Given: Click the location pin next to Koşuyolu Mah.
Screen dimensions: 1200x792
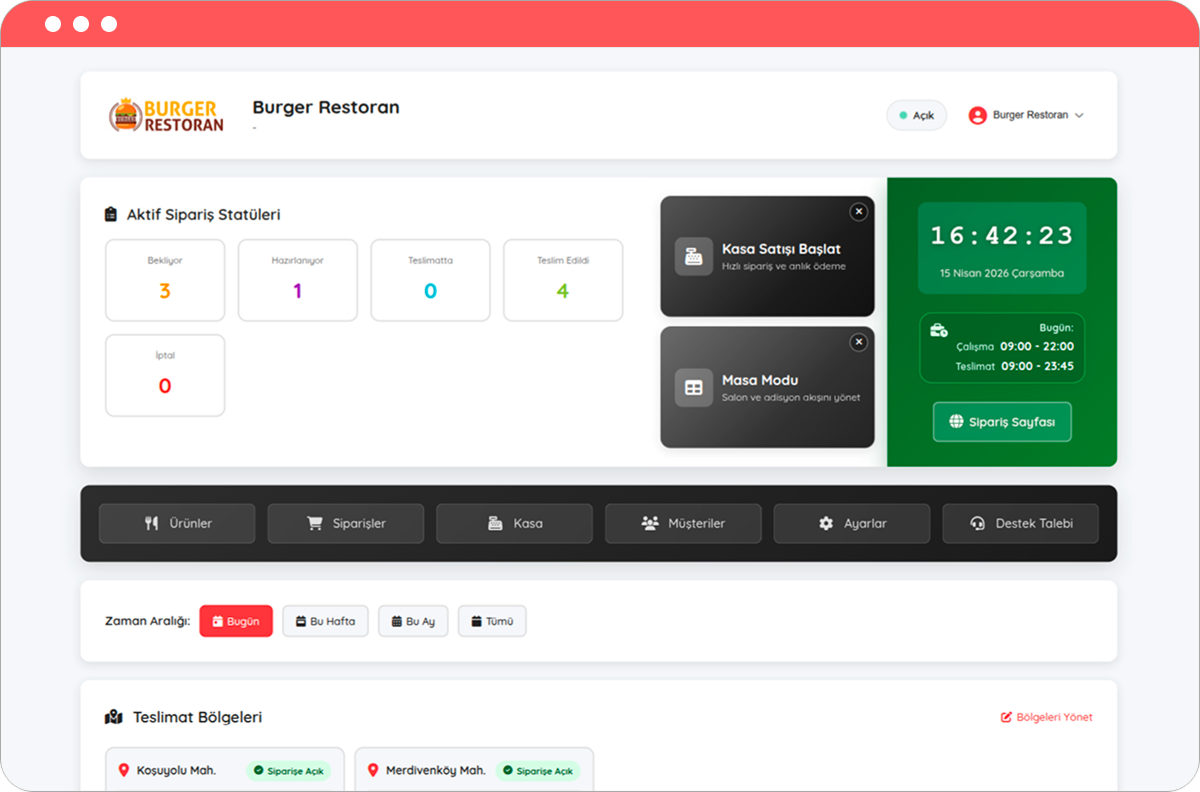Looking at the screenshot, I should point(124,770).
